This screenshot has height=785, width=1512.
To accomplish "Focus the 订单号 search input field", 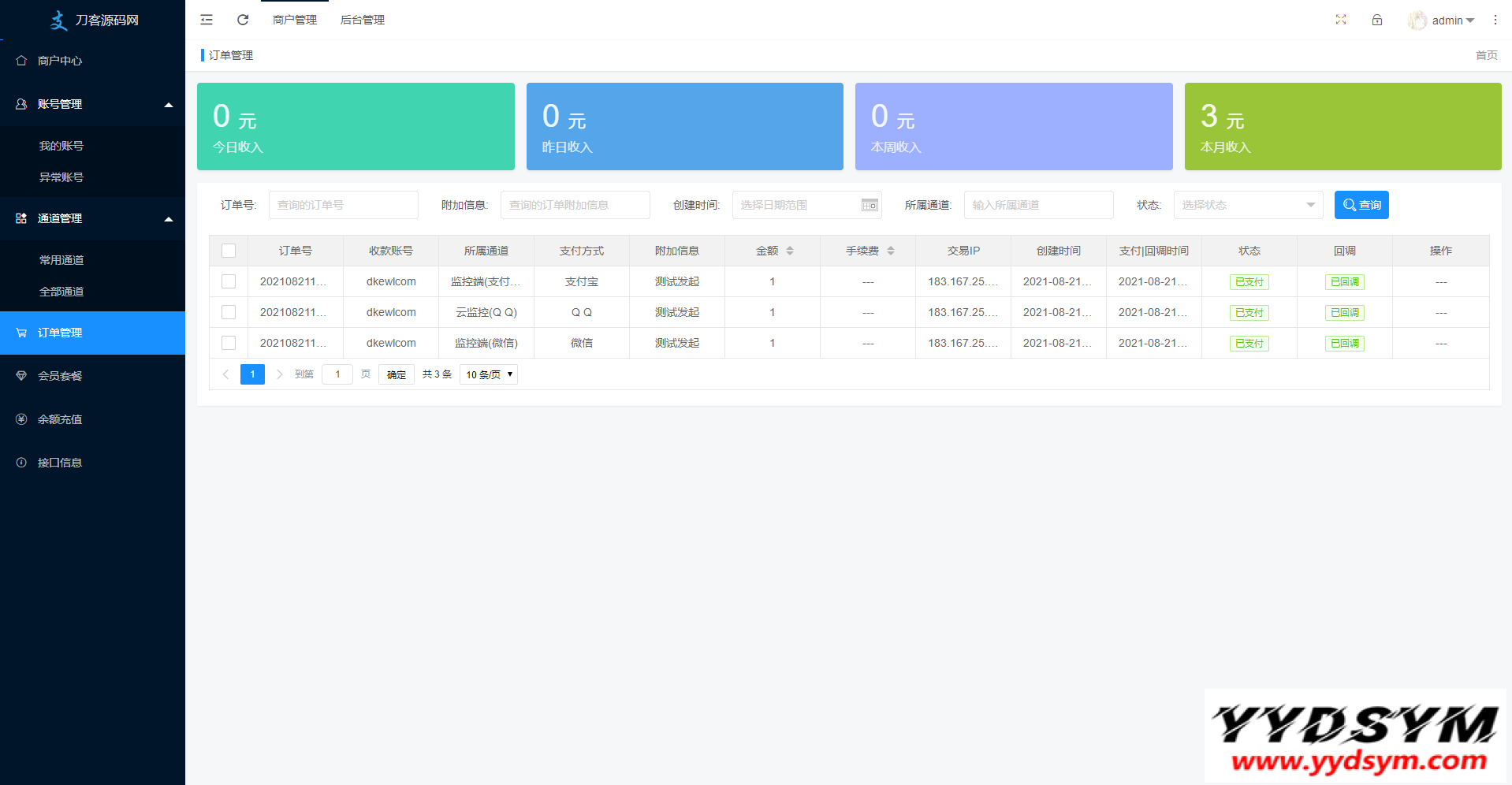I will (x=343, y=205).
